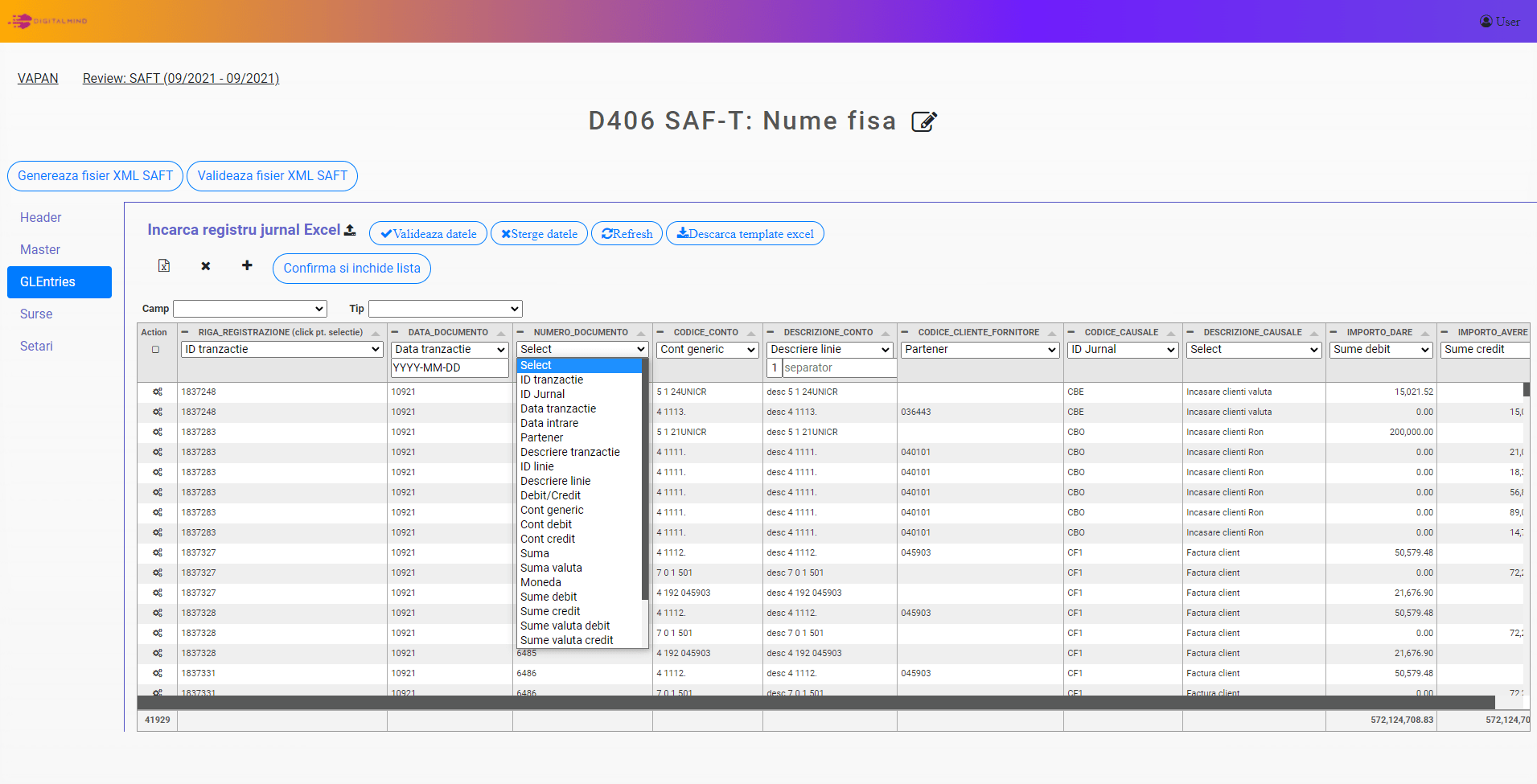The width and height of the screenshot is (1537, 784).
Task: Sort by the CODICE_CONTO column arrow
Action: pos(751,333)
